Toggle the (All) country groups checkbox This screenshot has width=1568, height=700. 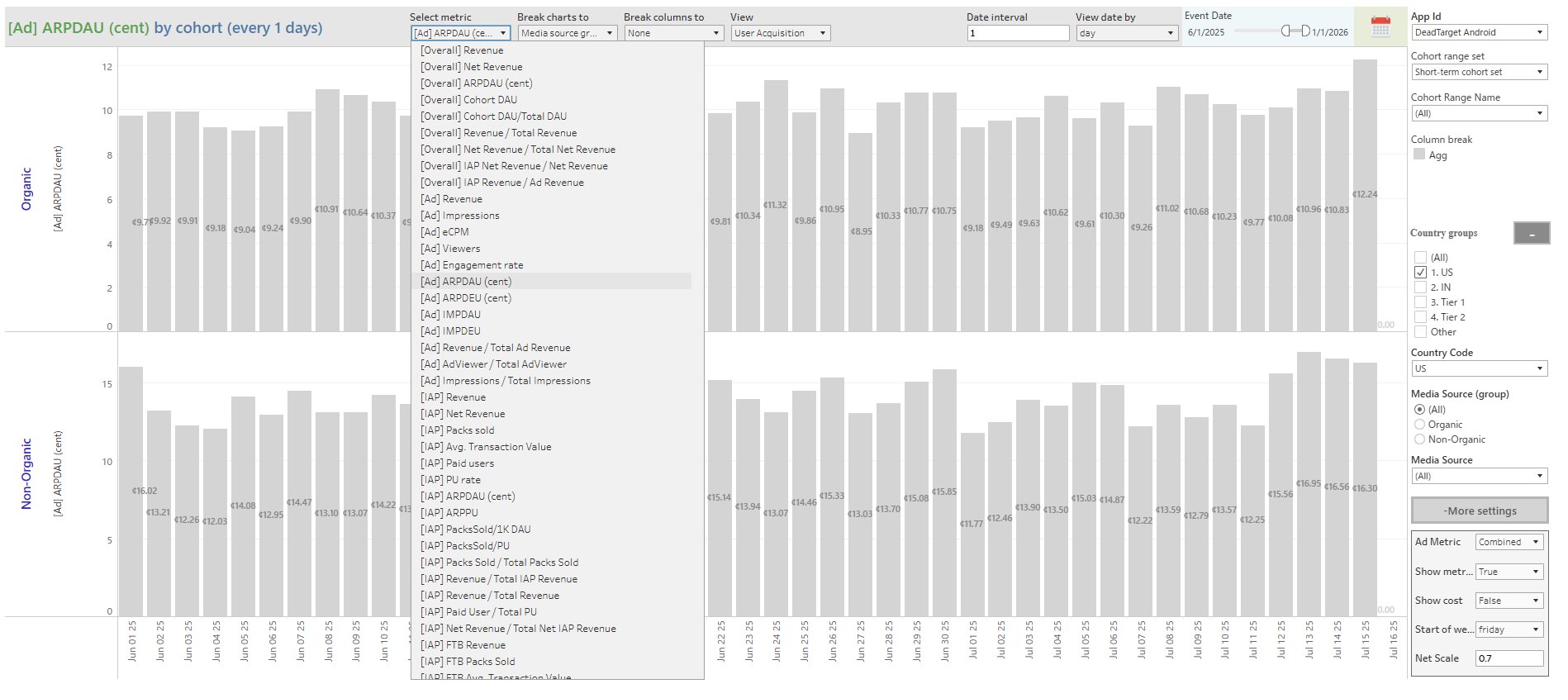point(1420,257)
